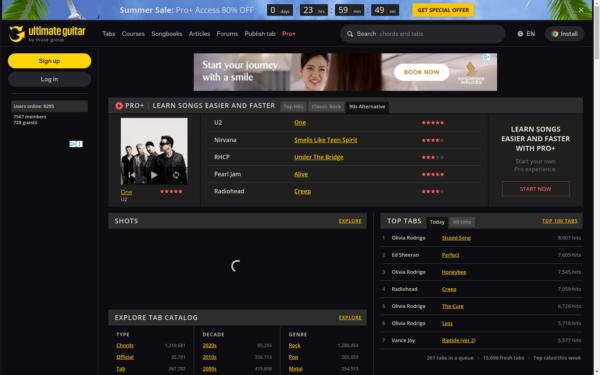The height and width of the screenshot is (375, 600).
Task: Open Pro+ in navigation bar
Action: (x=289, y=34)
